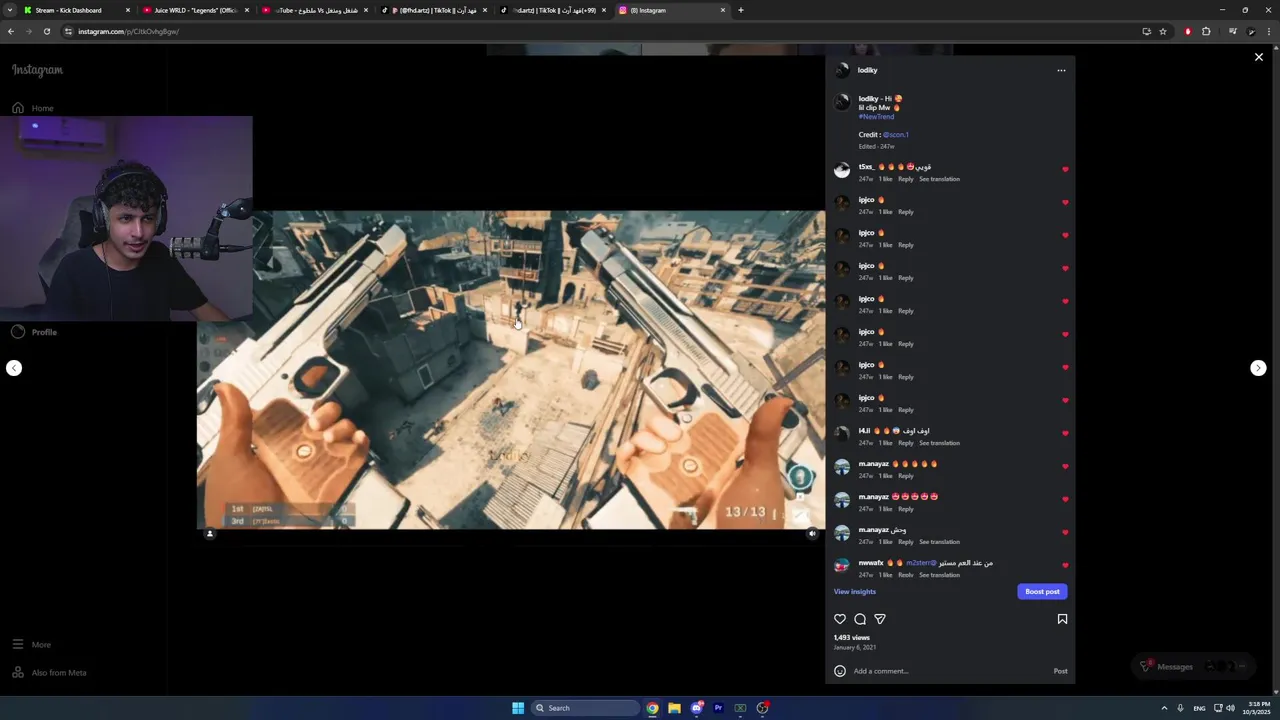Close the post viewer with the X
1280x720 pixels.
point(1259,57)
